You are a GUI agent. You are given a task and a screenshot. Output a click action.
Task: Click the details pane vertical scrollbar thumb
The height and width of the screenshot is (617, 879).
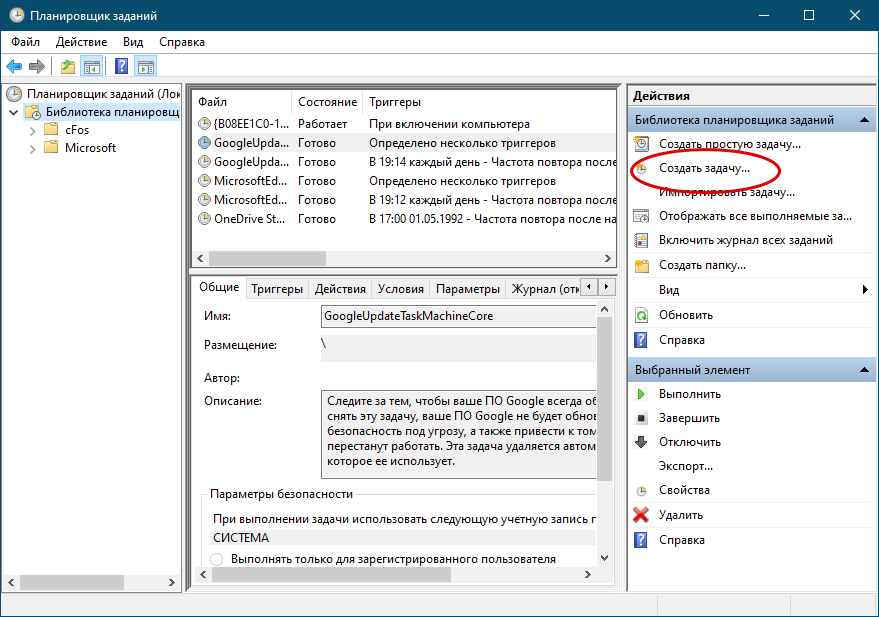604,398
